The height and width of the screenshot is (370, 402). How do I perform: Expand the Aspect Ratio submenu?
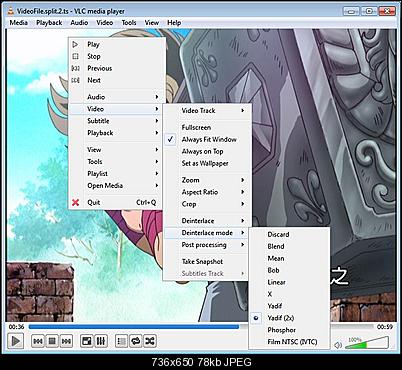206,192
